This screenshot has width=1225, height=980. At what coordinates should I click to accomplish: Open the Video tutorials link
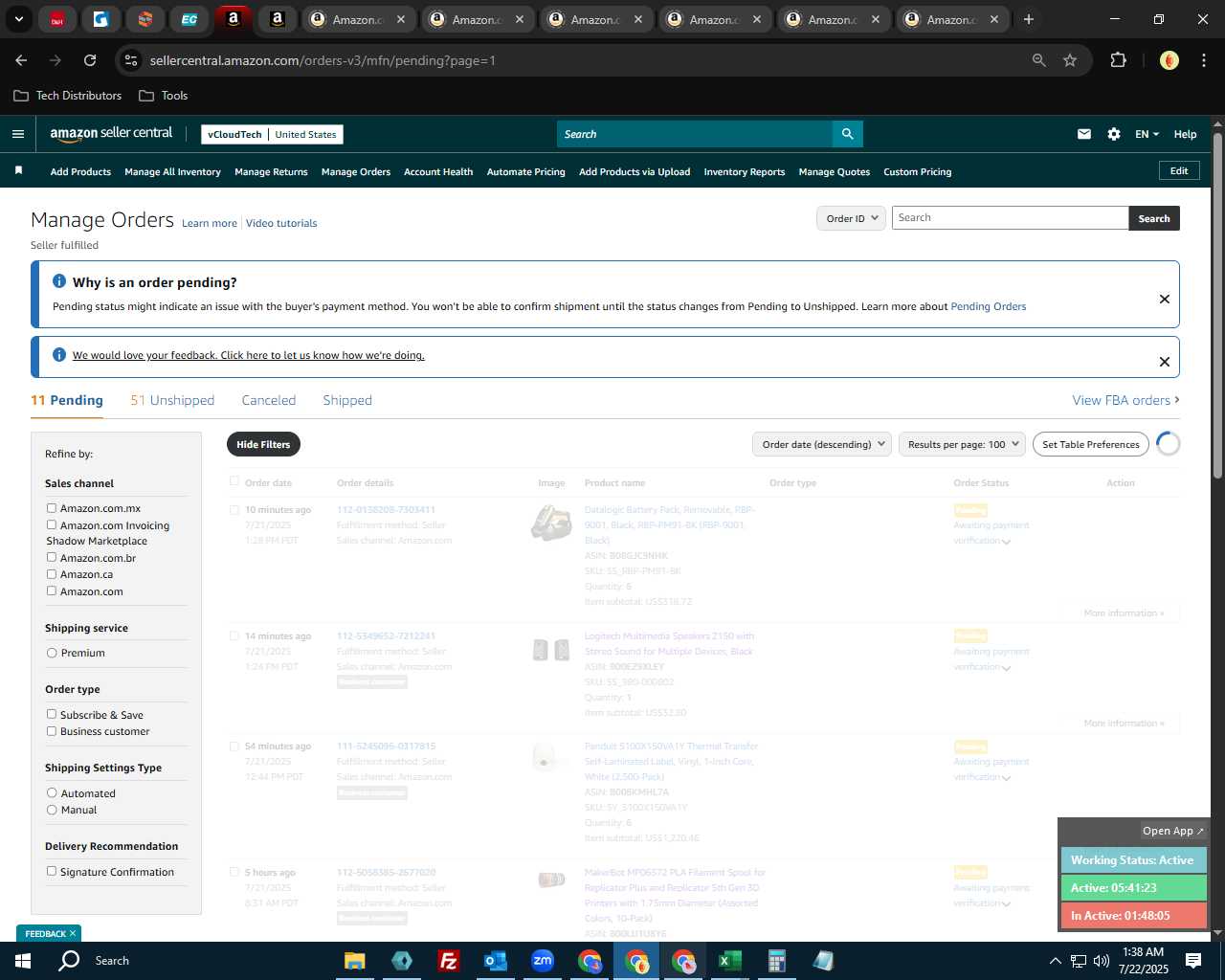pyautogui.click(x=281, y=223)
